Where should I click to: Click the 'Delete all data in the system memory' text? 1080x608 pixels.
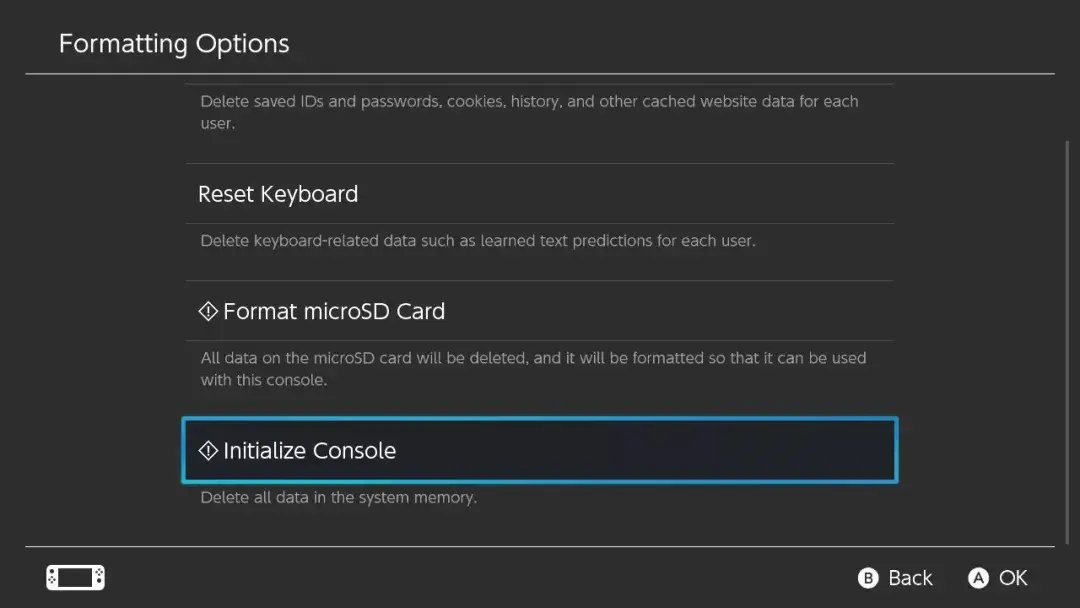click(x=338, y=497)
